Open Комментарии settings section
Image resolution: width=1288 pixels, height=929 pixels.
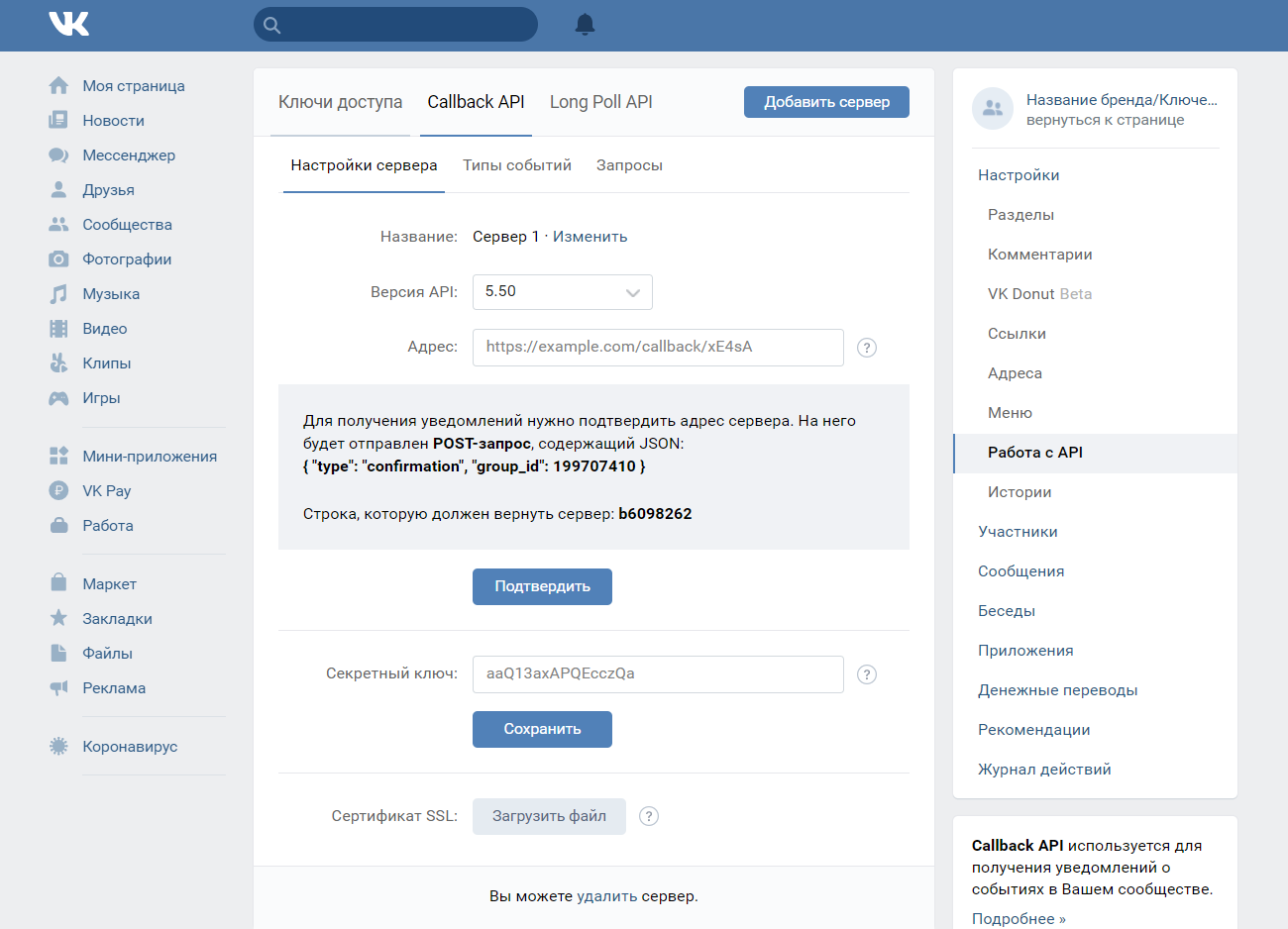[1095, 255]
